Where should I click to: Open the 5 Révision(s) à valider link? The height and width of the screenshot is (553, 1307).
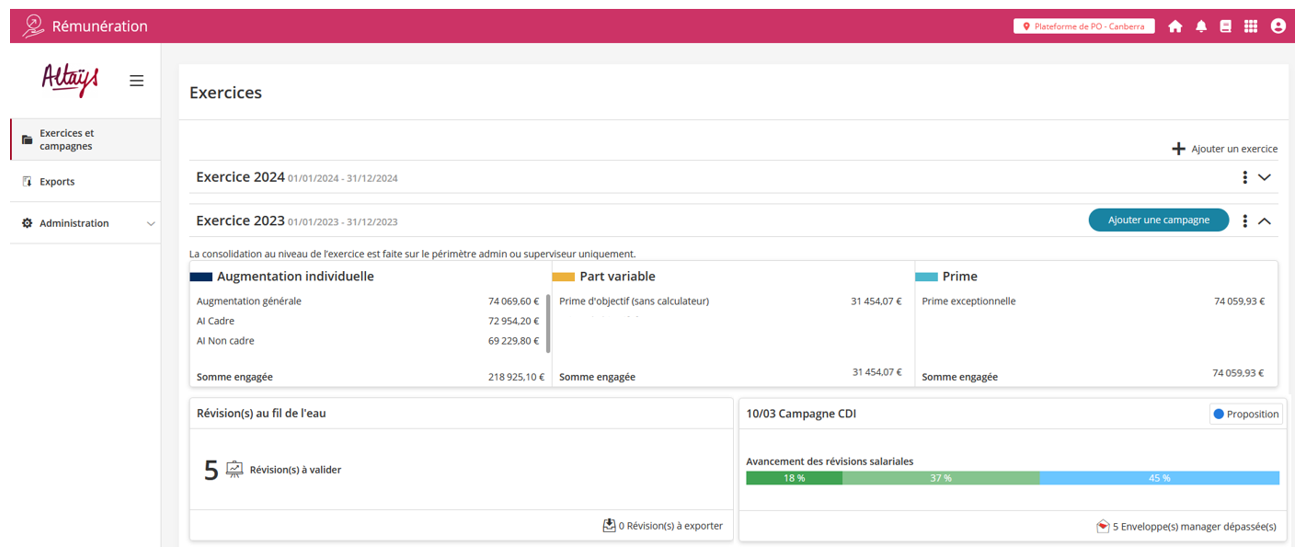click(273, 470)
